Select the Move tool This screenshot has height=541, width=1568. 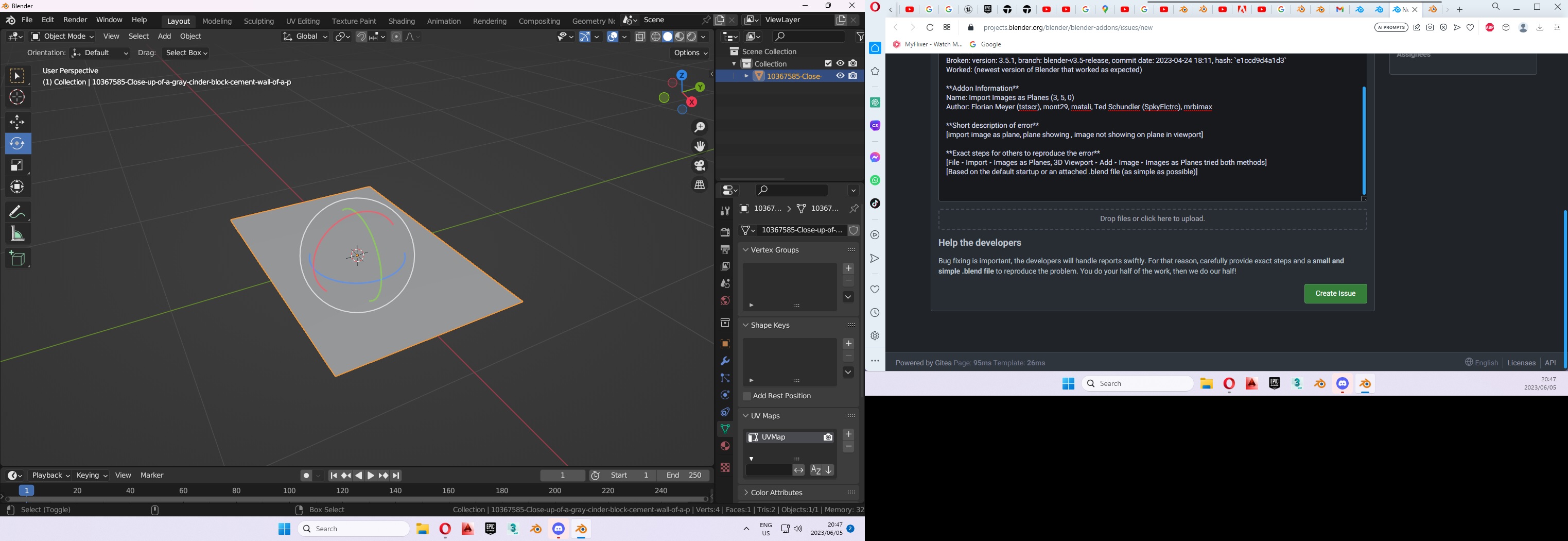click(18, 122)
